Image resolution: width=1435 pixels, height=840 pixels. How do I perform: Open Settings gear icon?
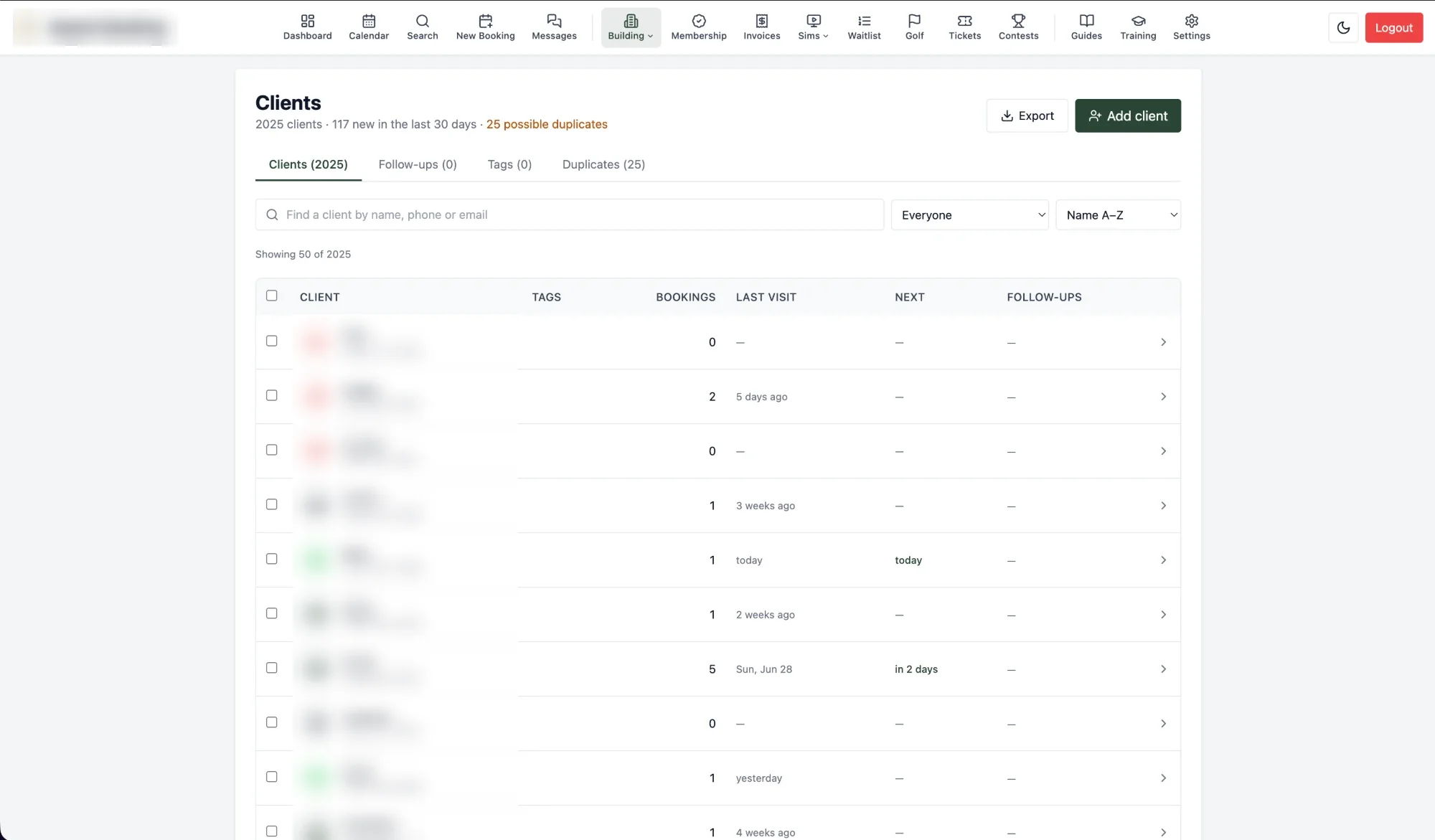1191,27
